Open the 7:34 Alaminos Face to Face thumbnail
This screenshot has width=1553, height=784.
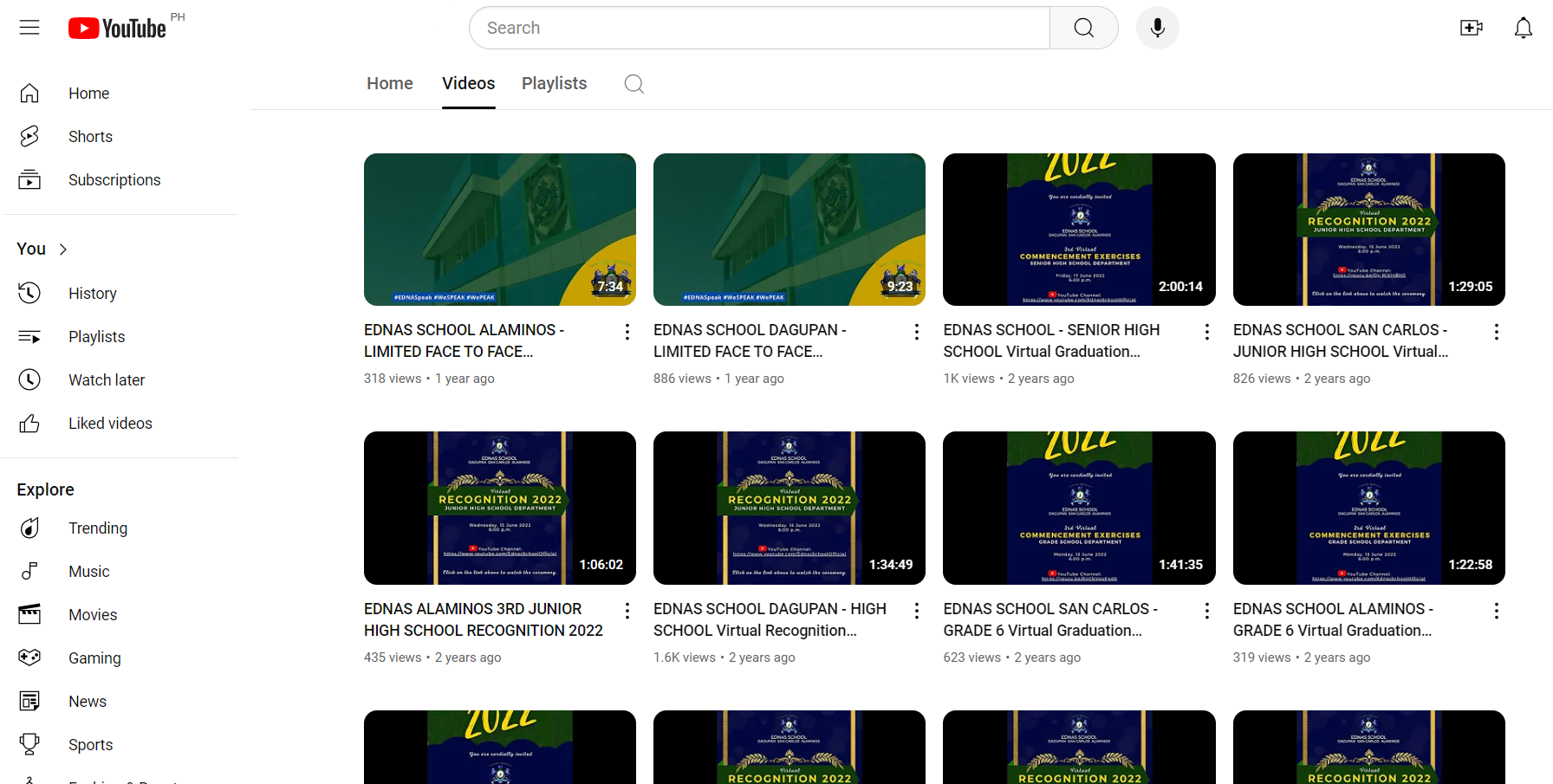tap(500, 230)
